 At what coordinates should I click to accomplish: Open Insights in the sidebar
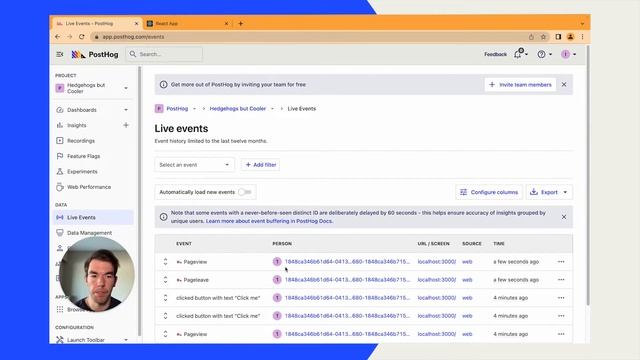tap(77, 125)
